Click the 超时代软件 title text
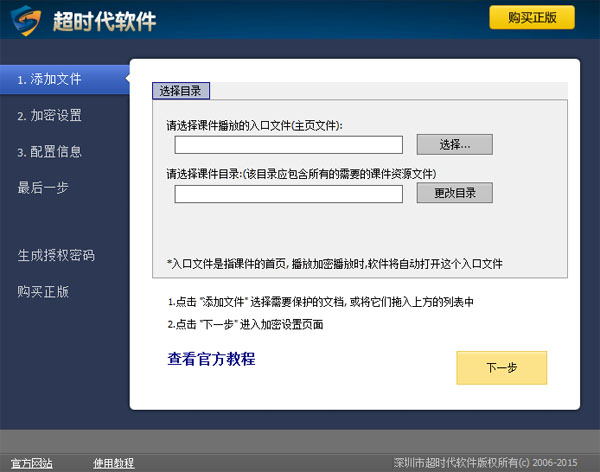600x472 pixels. point(104,21)
